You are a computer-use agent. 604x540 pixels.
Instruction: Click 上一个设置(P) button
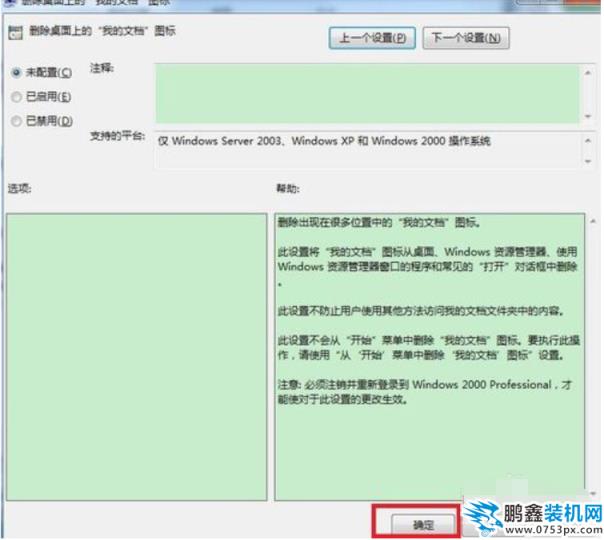372,38
